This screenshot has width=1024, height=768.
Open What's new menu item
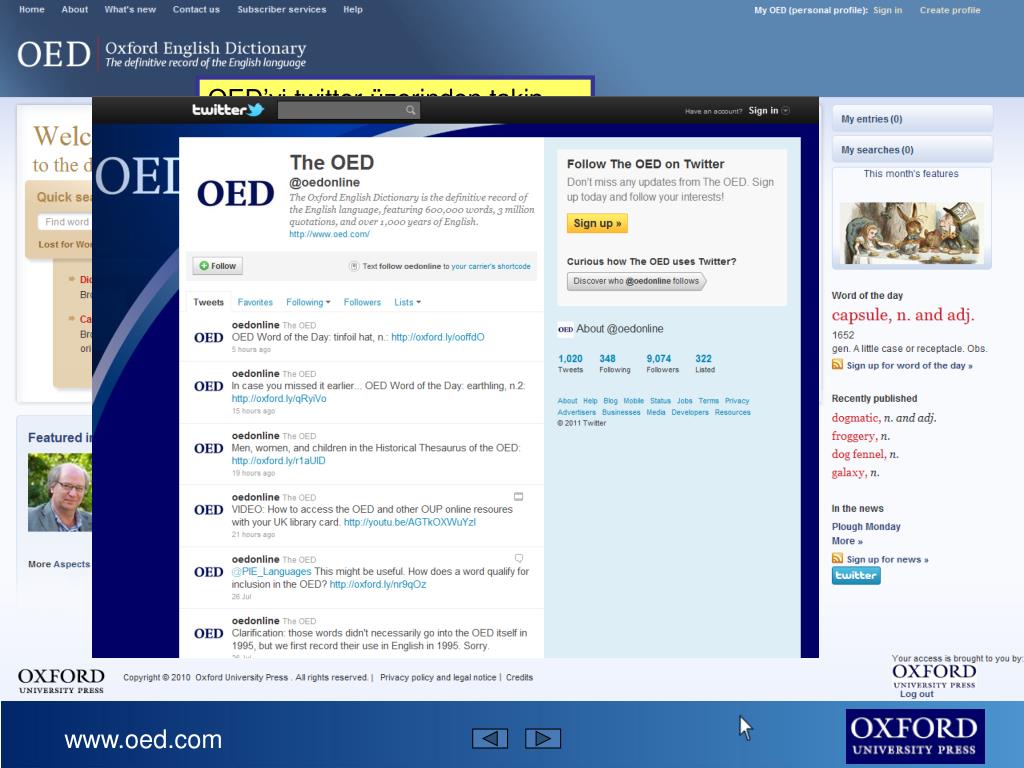click(x=130, y=10)
